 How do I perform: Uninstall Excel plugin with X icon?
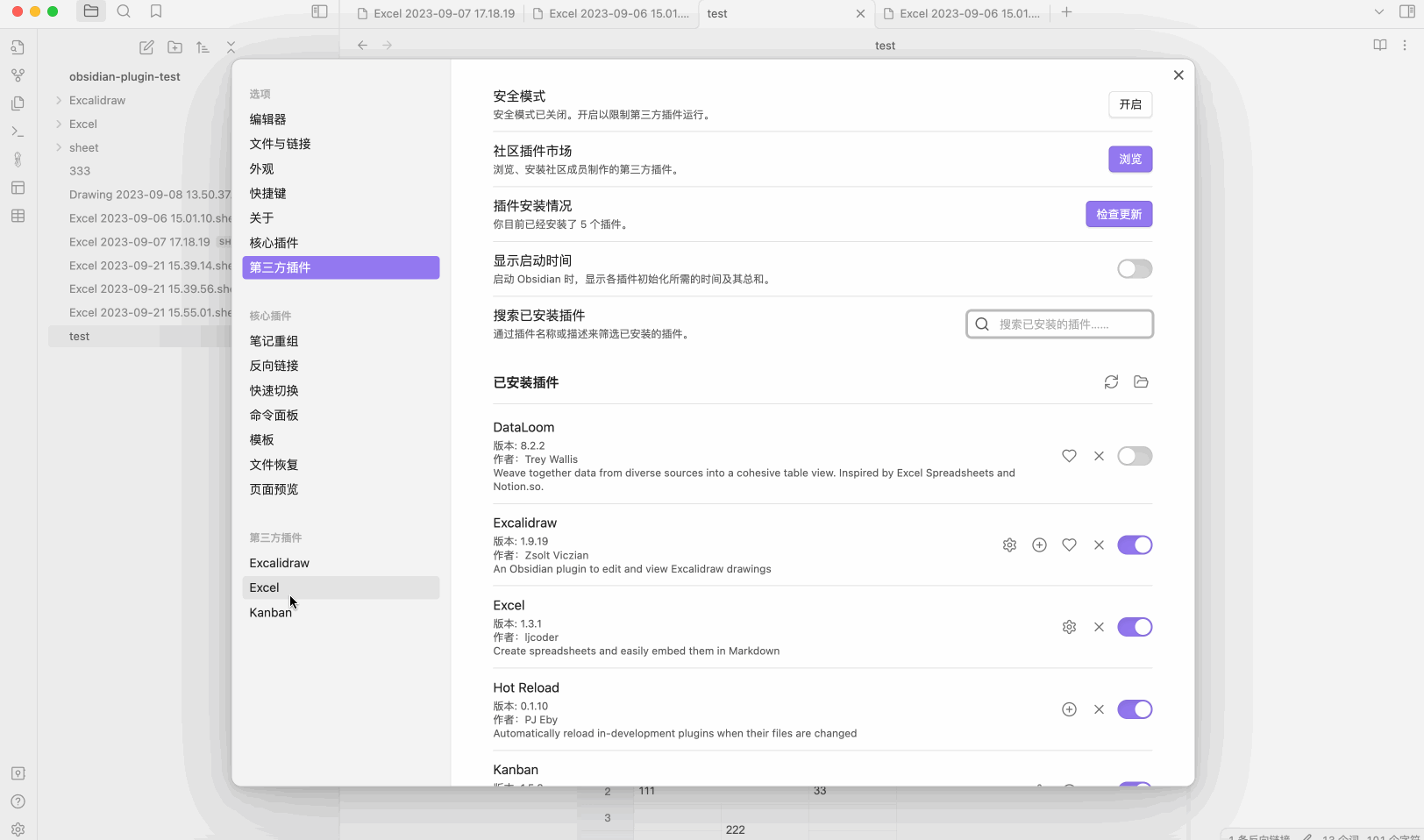coord(1099,627)
